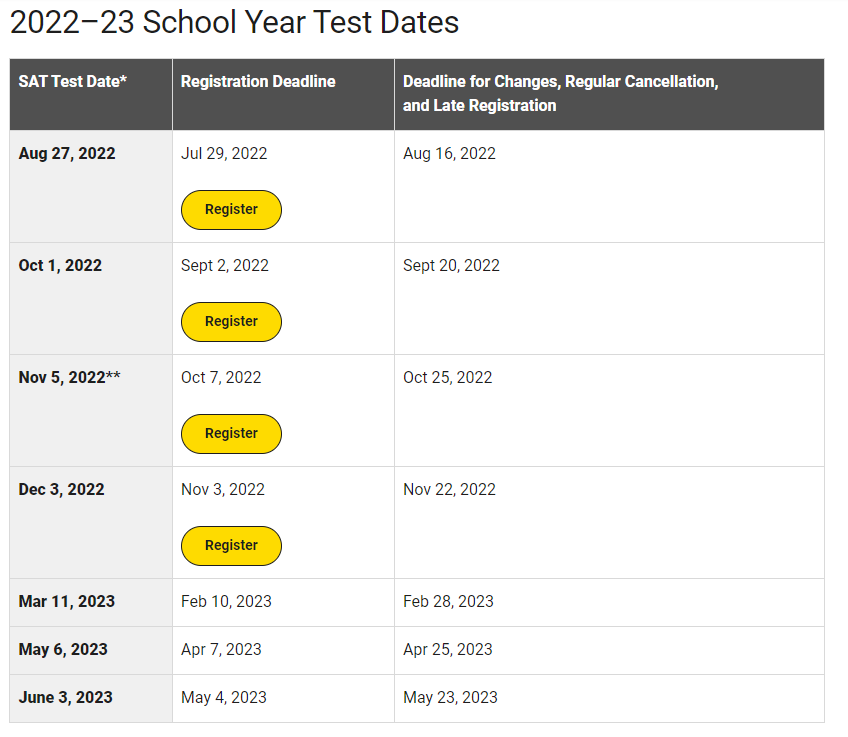The width and height of the screenshot is (848, 737).
Task: Click the May 23, 2023 late registration deadline
Action: 450,698
